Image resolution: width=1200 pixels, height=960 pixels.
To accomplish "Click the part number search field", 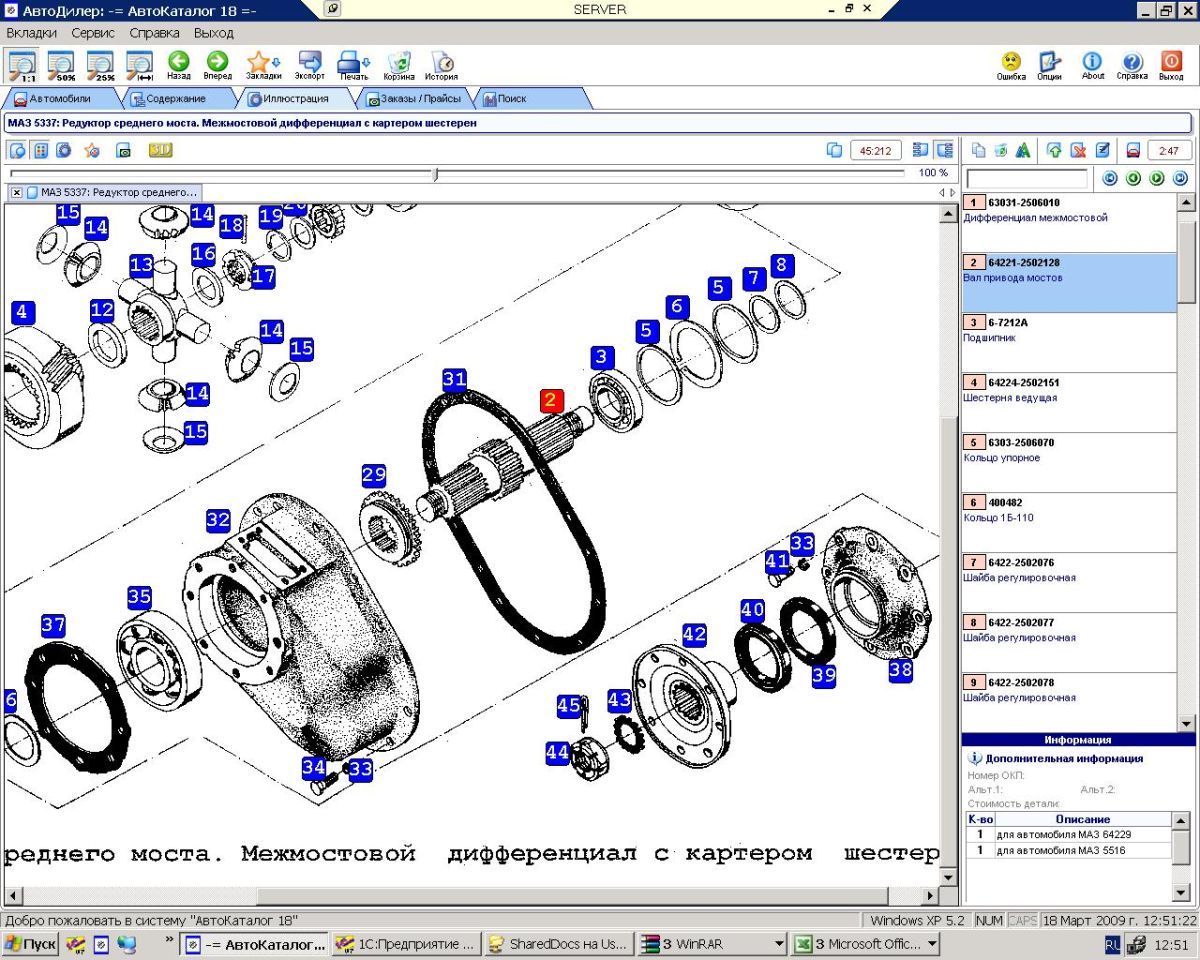I will [x=1027, y=178].
